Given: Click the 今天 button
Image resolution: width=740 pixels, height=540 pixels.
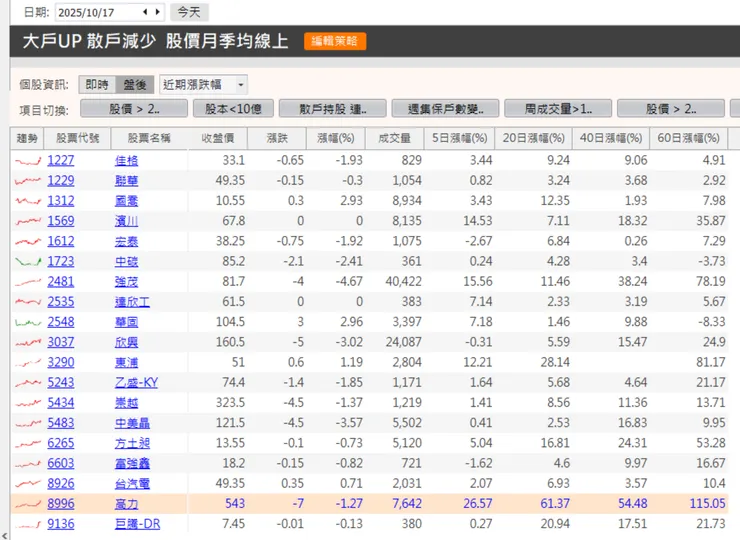Looking at the screenshot, I should (x=189, y=12).
